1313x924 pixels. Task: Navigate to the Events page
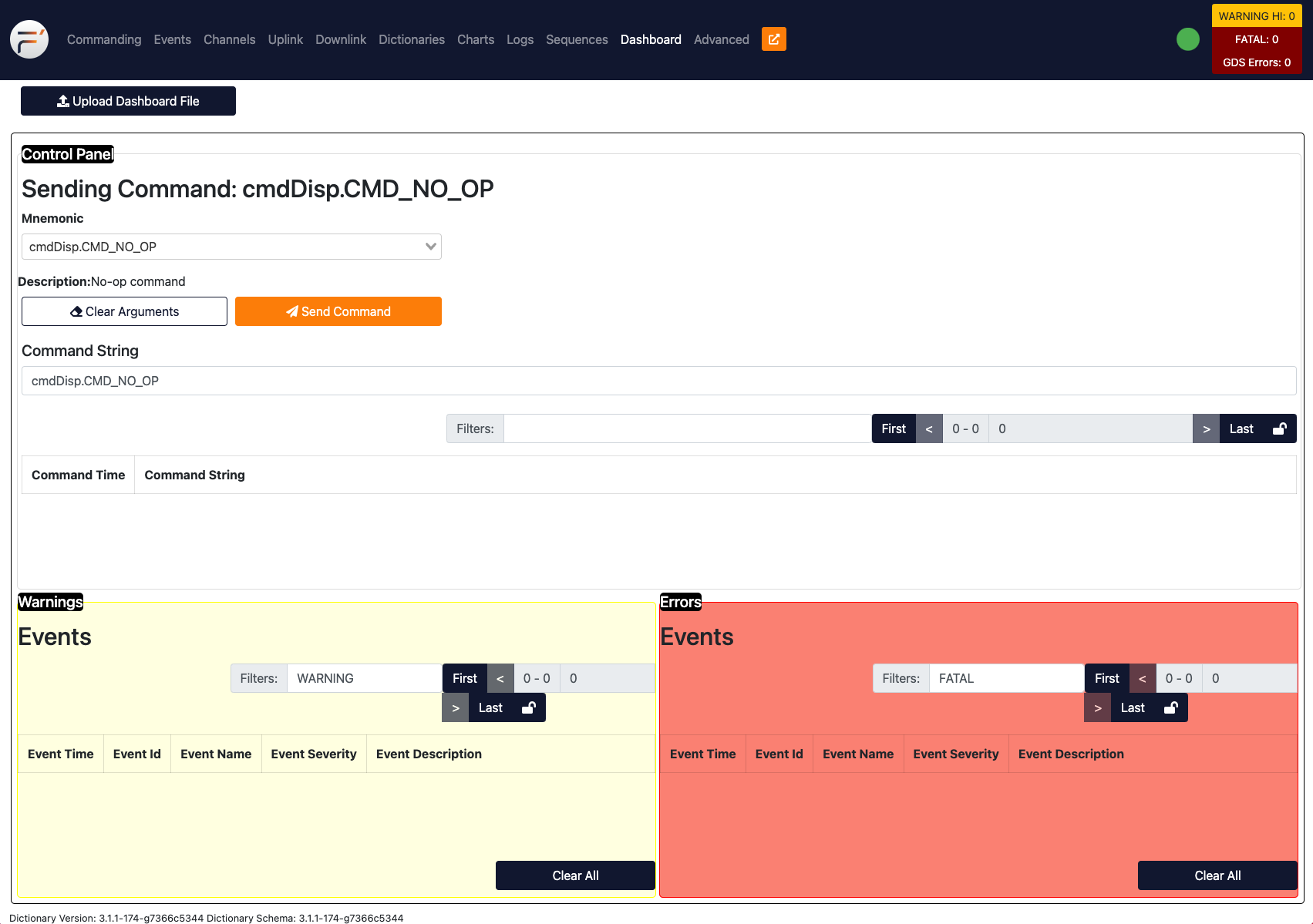tap(172, 39)
